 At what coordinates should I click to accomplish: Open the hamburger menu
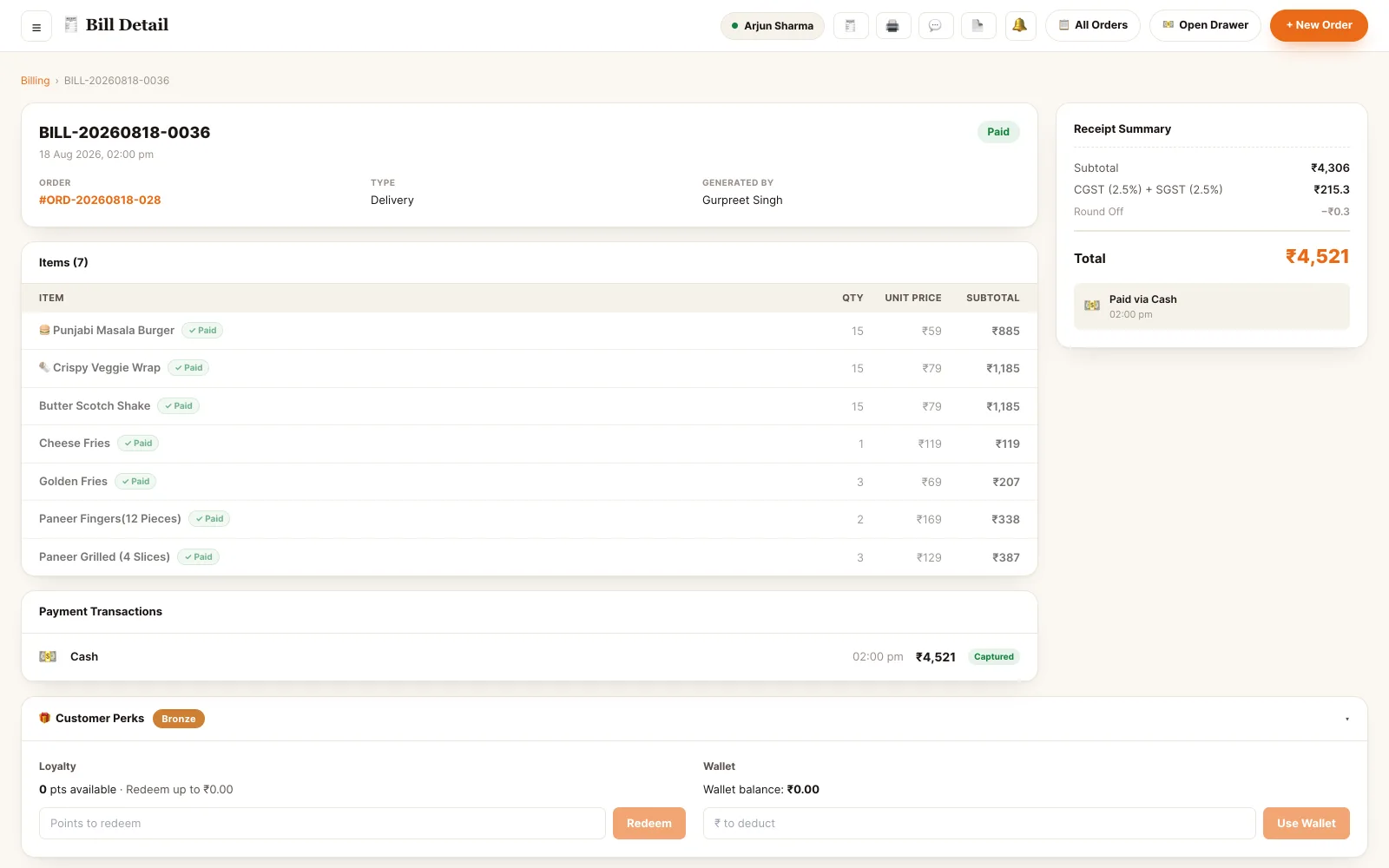click(36, 26)
